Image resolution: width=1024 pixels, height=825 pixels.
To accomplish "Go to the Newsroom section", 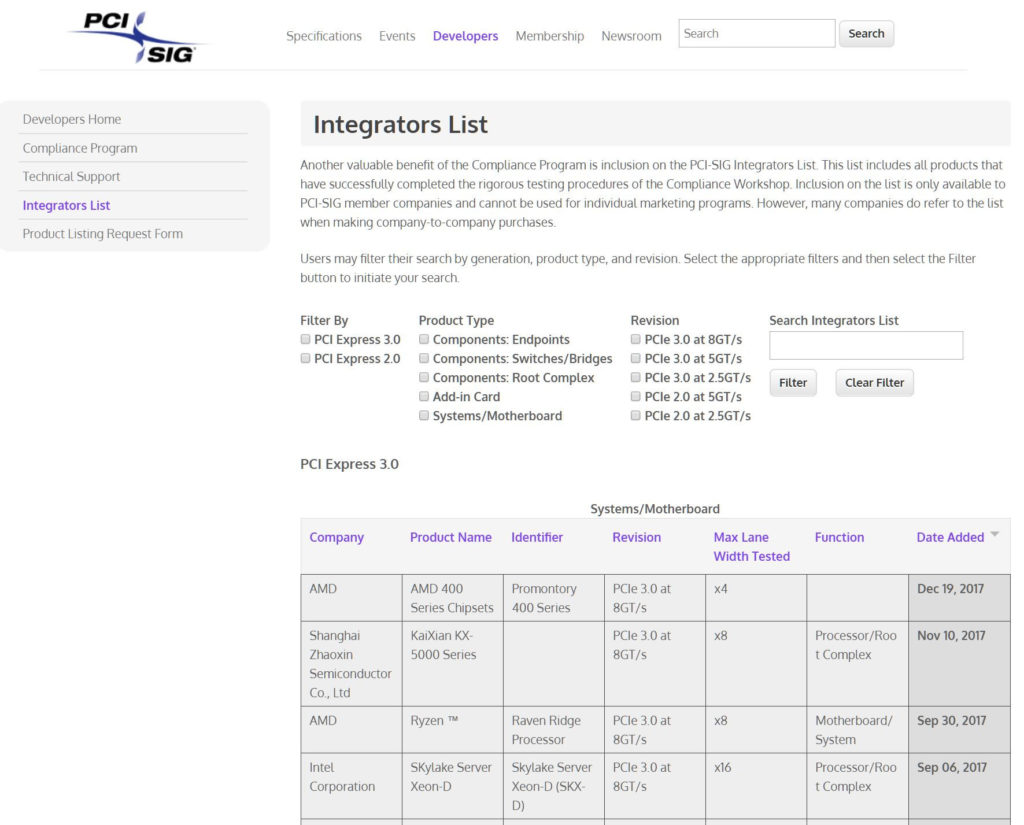I will click(x=631, y=36).
